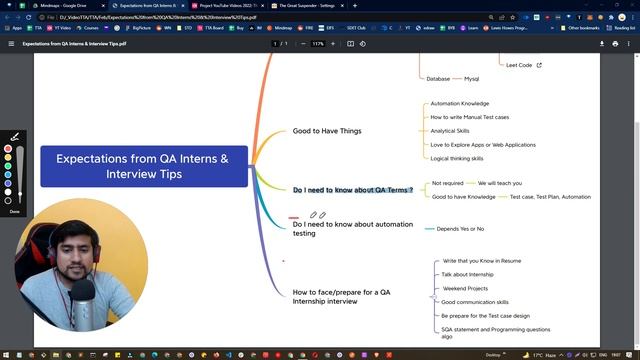Edit the PDF page number field
Screen dimensions: 640x360
pos(275,44)
